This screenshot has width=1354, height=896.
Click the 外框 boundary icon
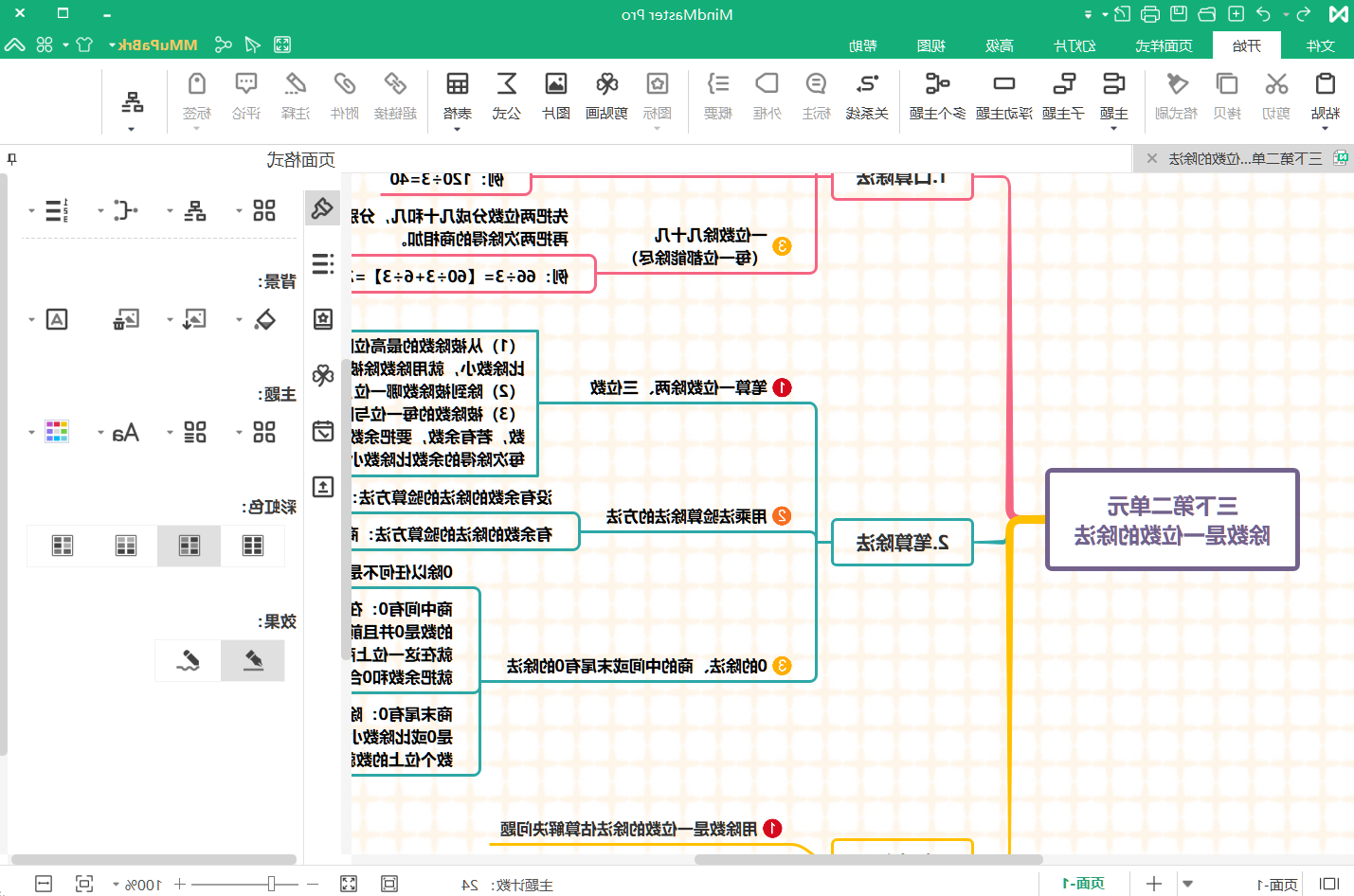coord(767,83)
